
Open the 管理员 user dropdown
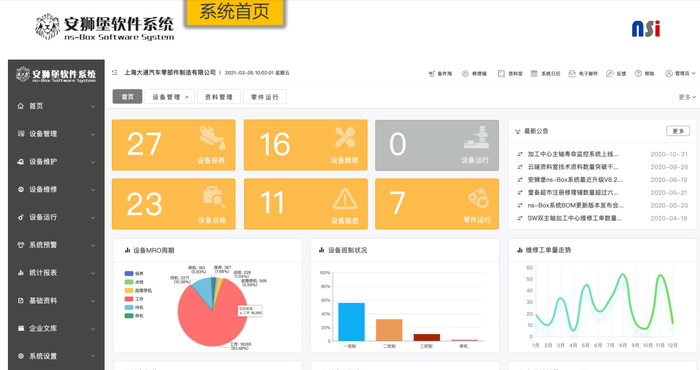pyautogui.click(x=680, y=74)
